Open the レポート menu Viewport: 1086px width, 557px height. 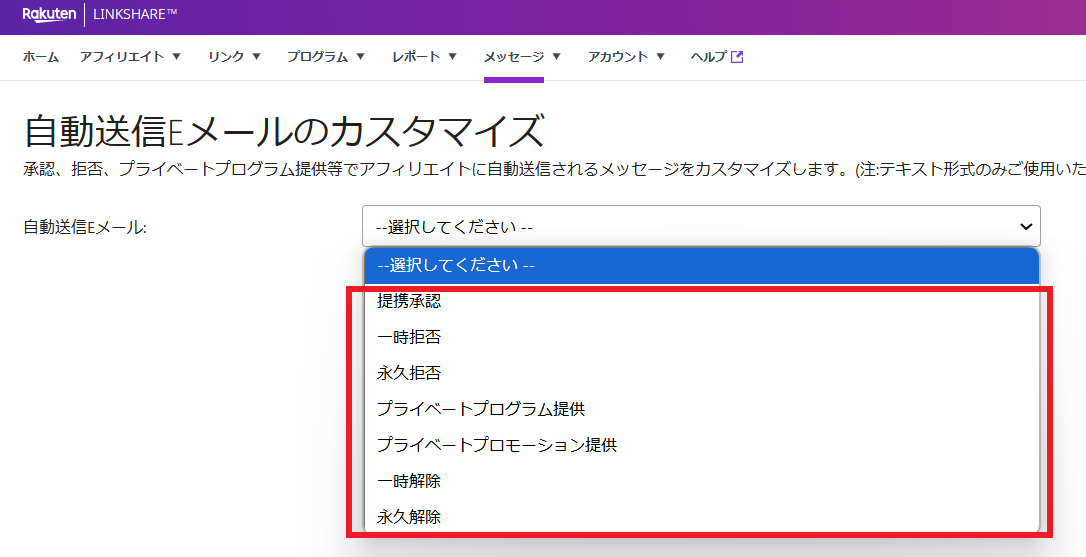tap(424, 57)
